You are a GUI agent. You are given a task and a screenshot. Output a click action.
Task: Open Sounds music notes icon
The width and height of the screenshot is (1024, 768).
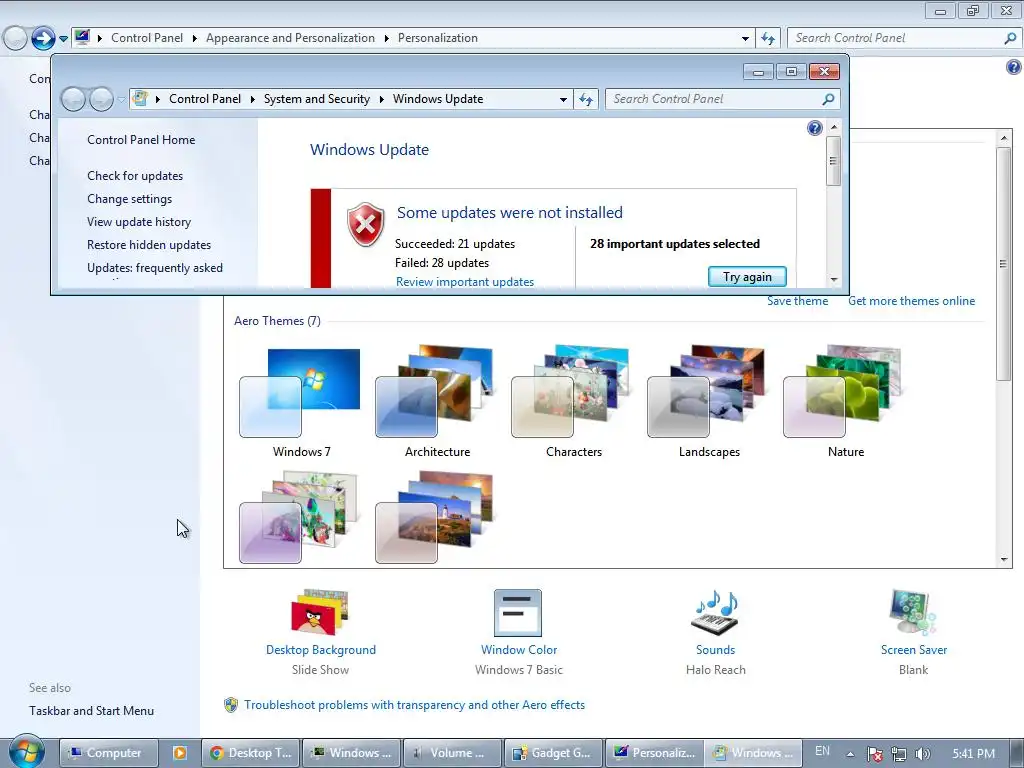click(x=714, y=613)
